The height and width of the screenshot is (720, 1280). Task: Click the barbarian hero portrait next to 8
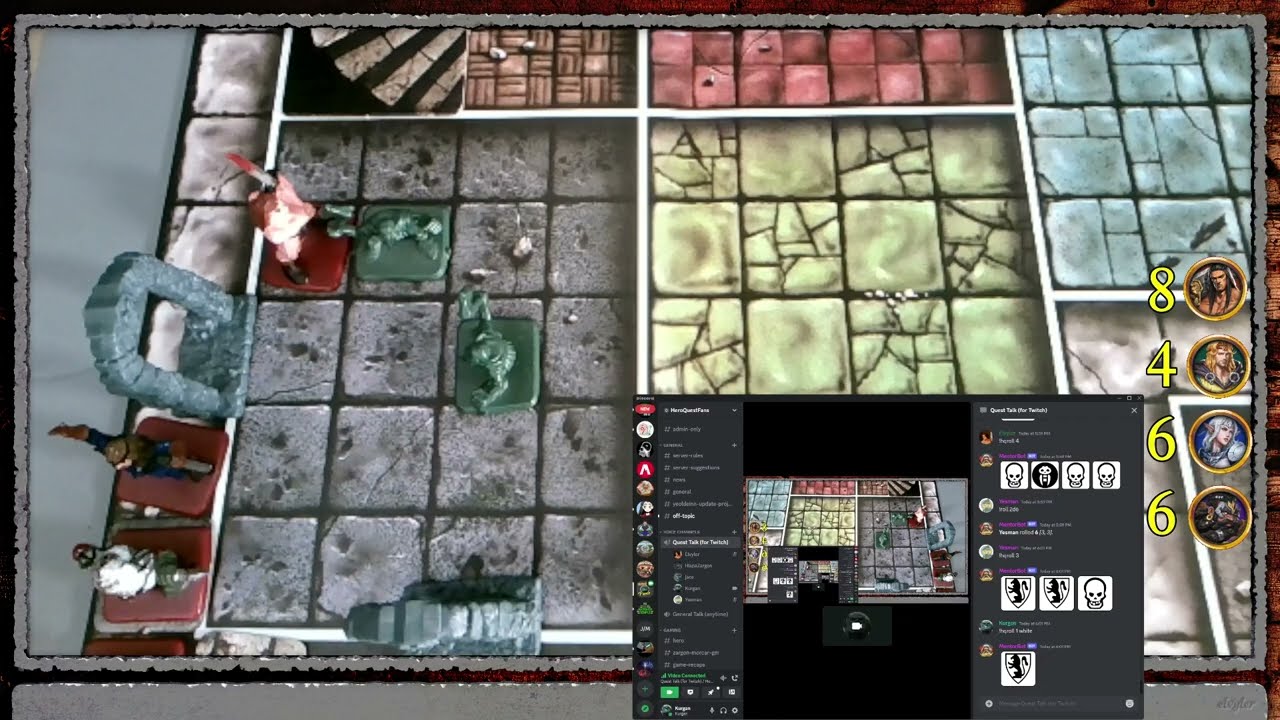pyautogui.click(x=1216, y=289)
